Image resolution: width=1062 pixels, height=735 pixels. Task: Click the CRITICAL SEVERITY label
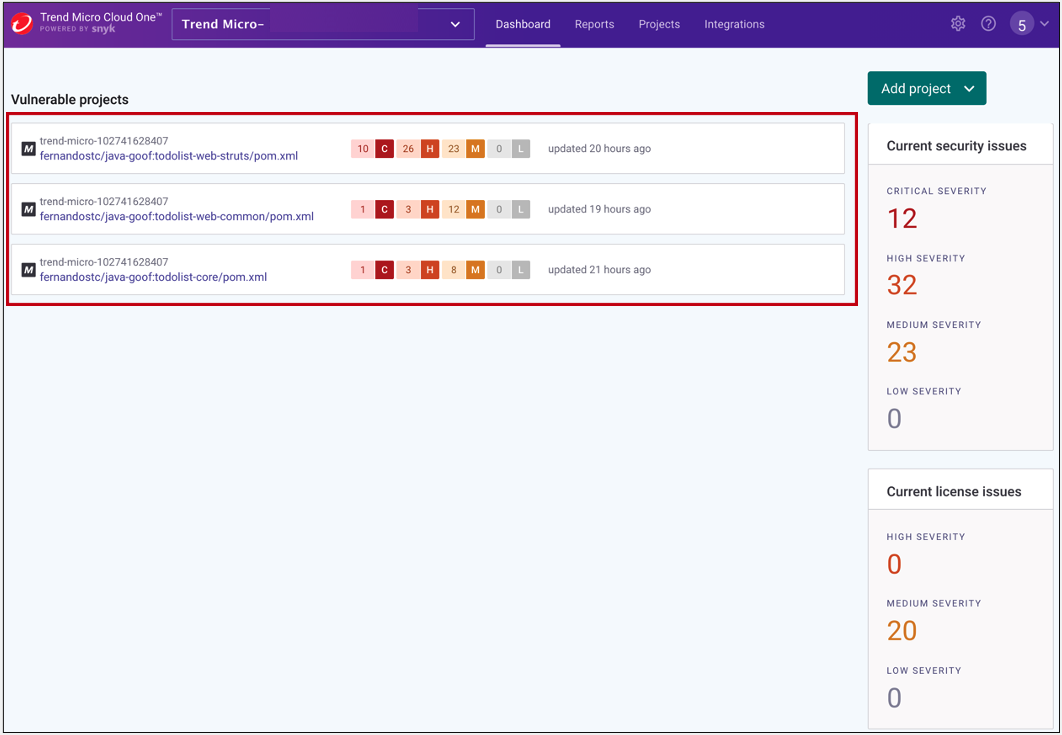[937, 191]
